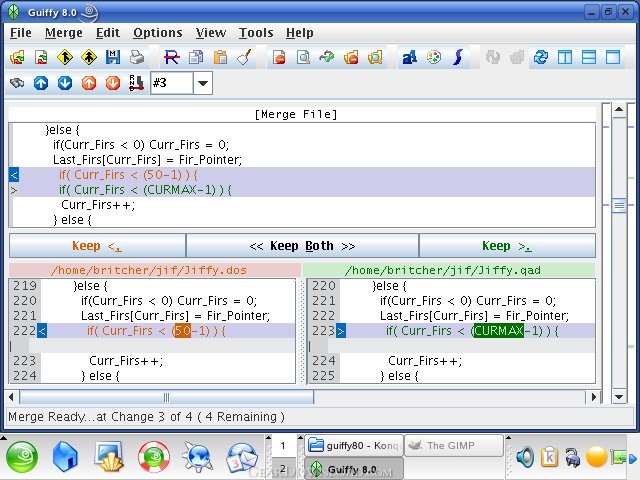This screenshot has height=480, width=640.
Task: Click the broom clear icon
Action: [x=244, y=57]
